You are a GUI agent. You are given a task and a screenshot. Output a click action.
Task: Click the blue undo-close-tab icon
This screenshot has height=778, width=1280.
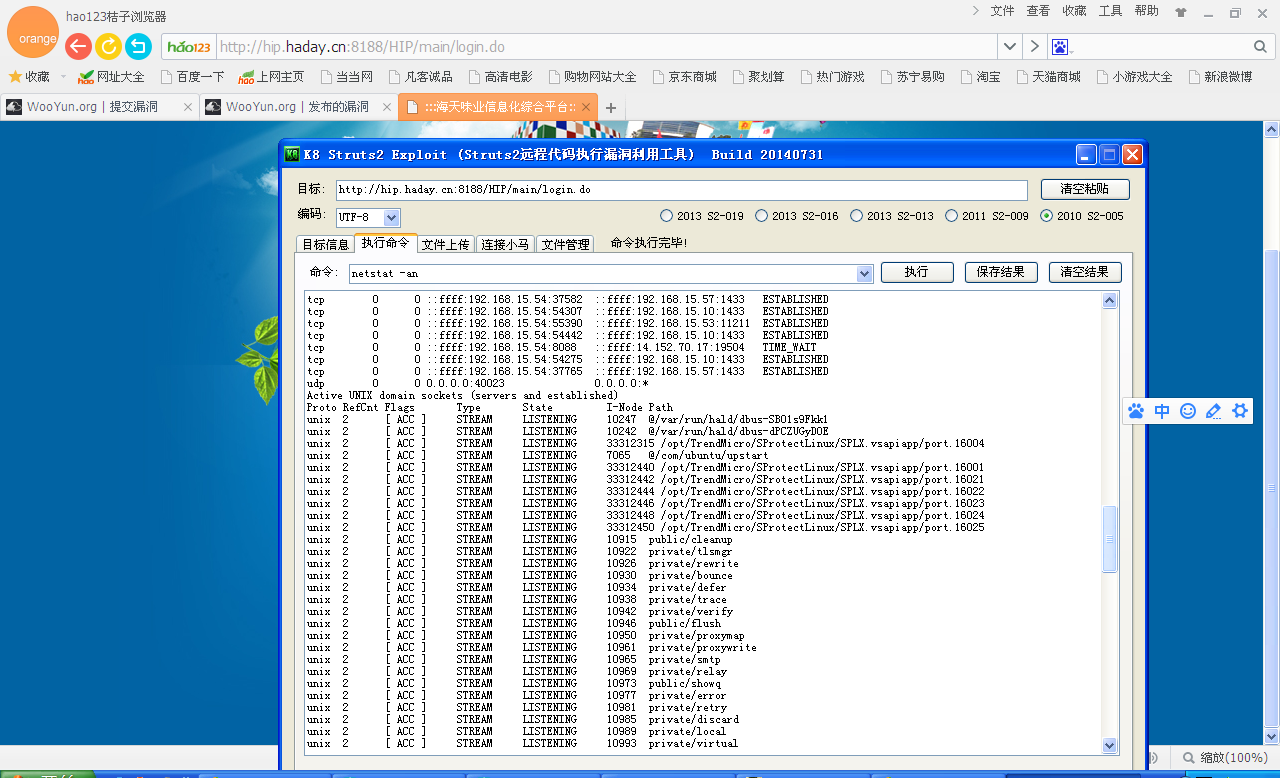[x=139, y=47]
